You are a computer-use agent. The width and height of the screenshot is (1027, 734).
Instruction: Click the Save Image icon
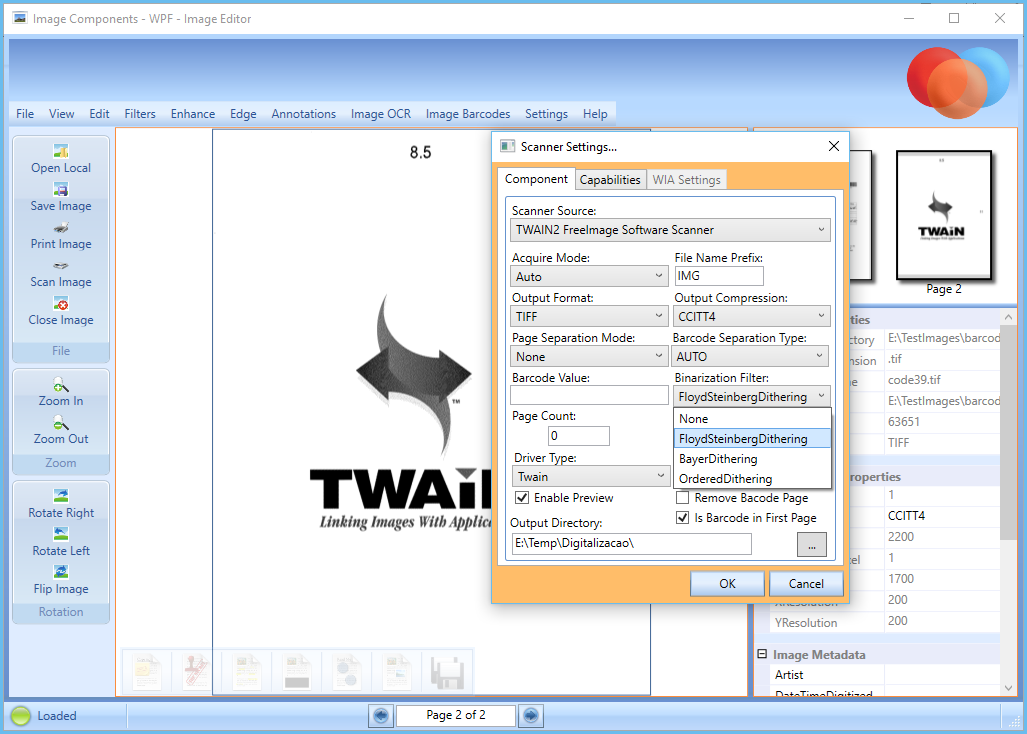coord(61,190)
